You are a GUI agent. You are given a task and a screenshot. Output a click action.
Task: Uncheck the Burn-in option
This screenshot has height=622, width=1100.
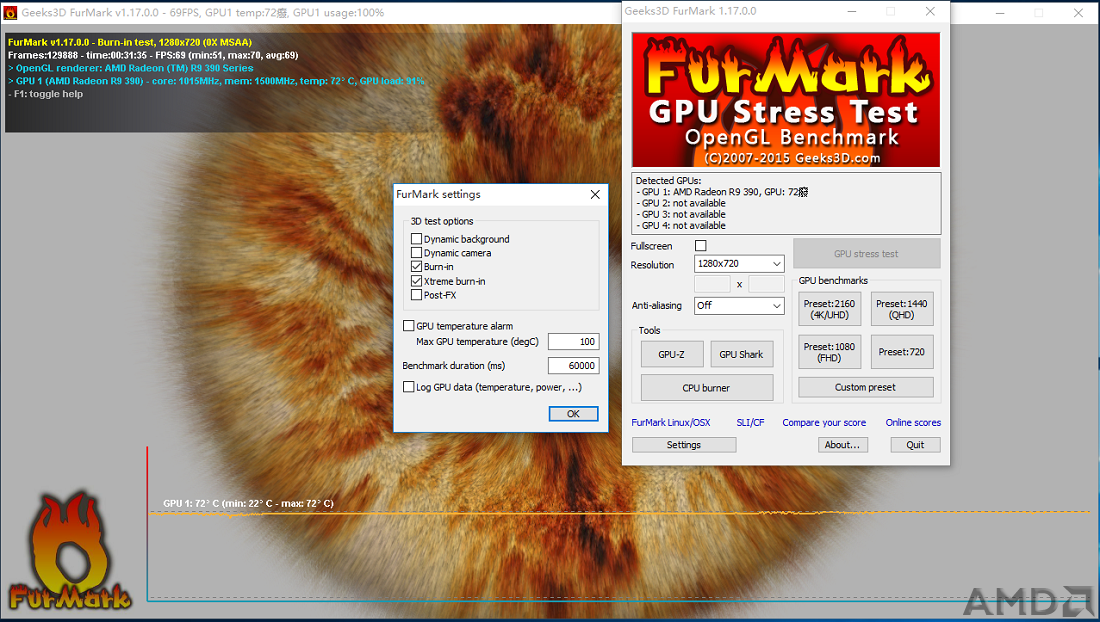click(x=417, y=266)
